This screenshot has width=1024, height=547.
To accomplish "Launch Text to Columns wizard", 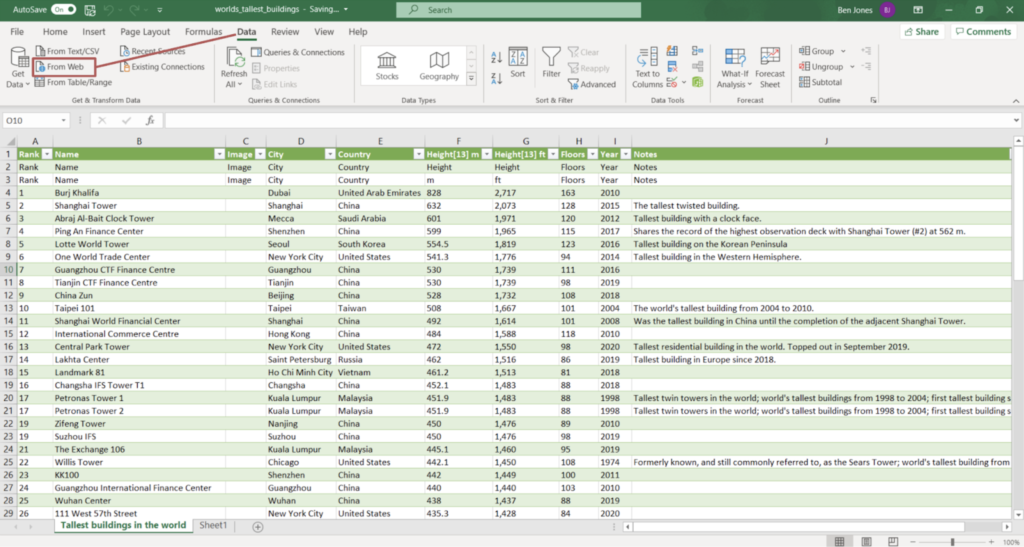I will (647, 68).
